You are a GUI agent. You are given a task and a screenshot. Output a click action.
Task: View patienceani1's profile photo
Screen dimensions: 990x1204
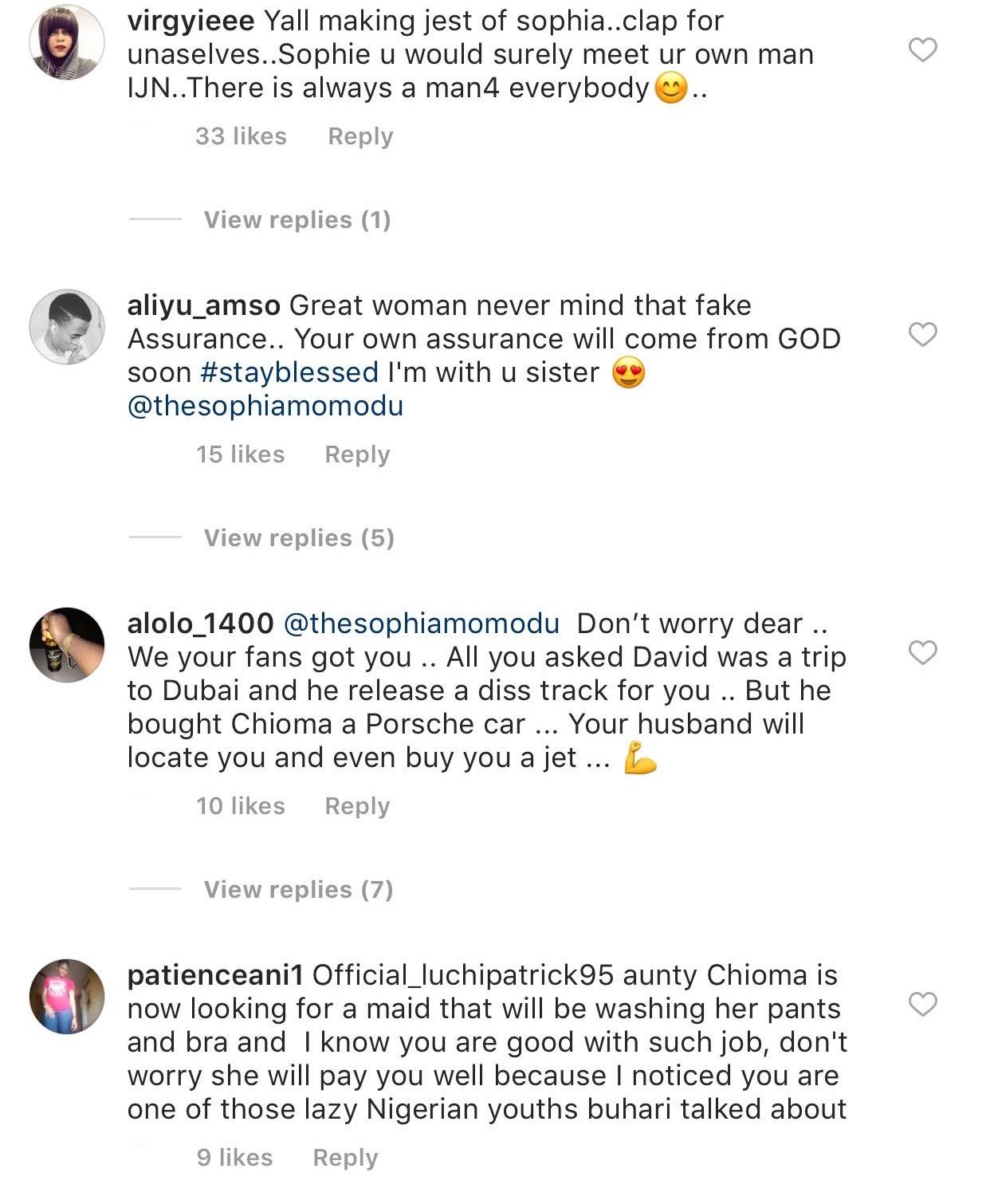[x=67, y=997]
